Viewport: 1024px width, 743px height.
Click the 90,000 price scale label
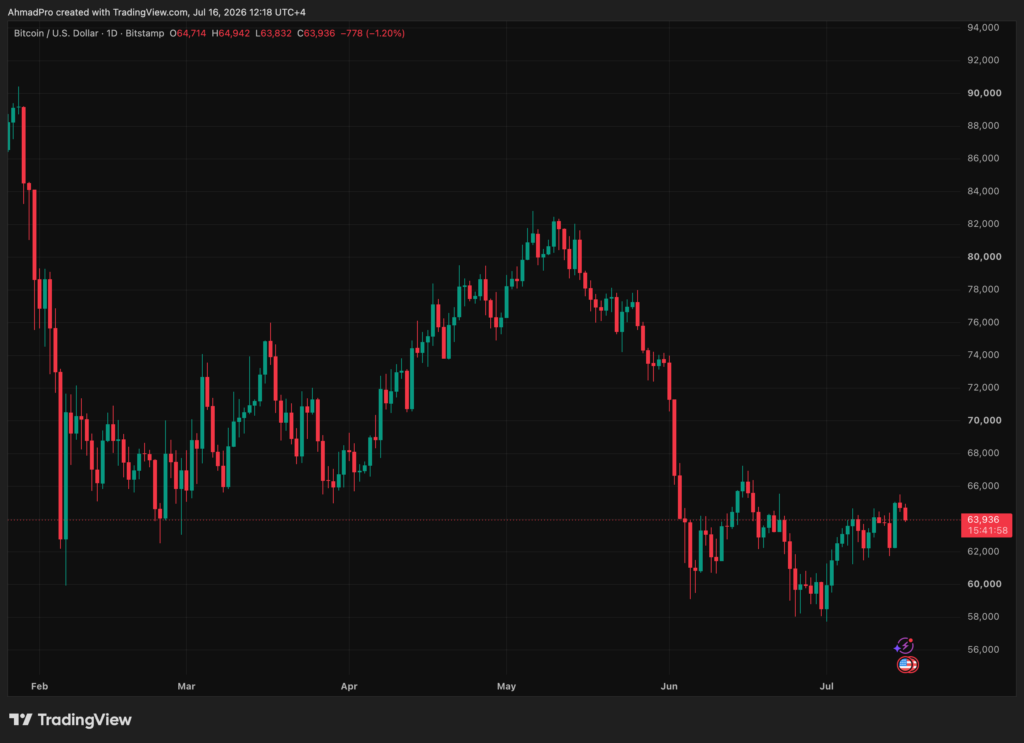point(984,93)
